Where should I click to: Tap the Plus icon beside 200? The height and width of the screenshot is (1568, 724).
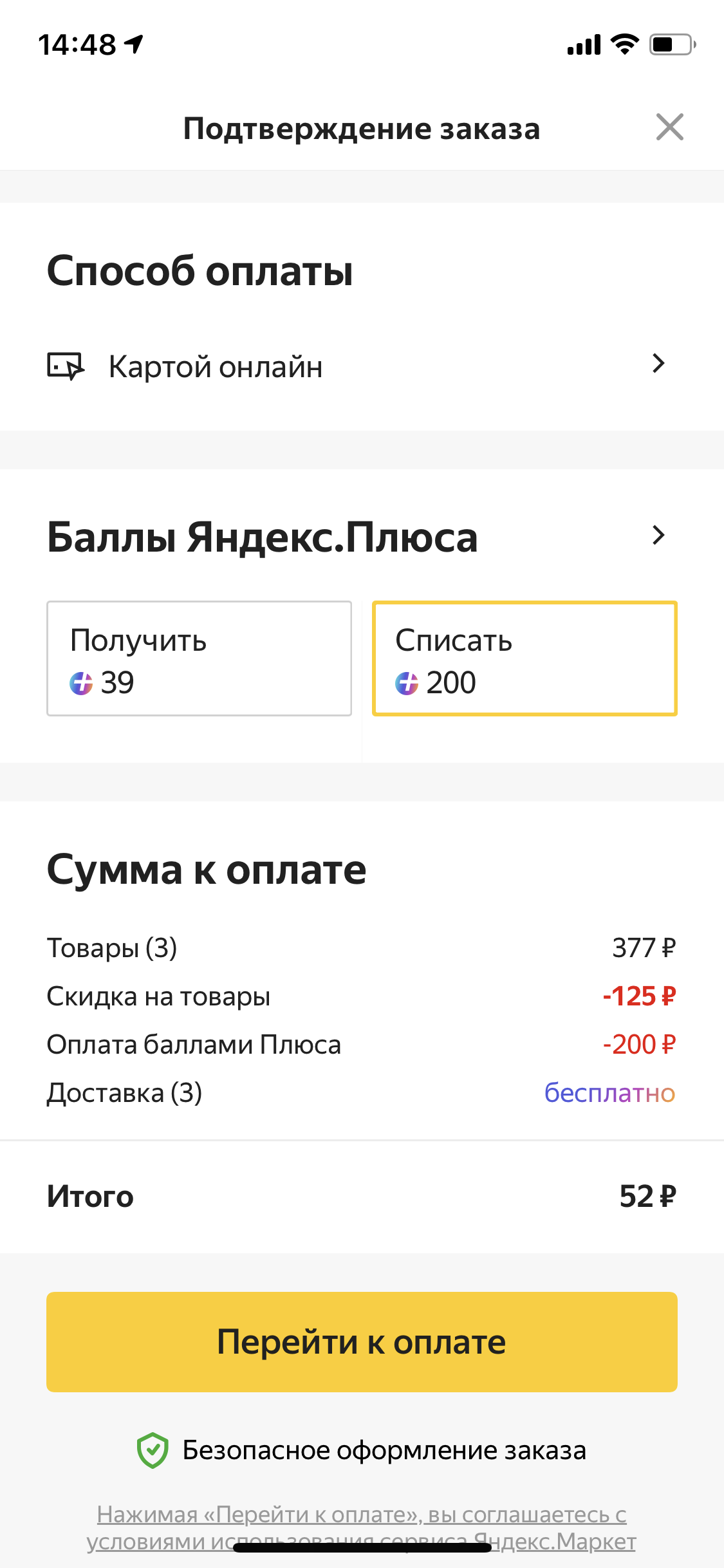(x=407, y=683)
